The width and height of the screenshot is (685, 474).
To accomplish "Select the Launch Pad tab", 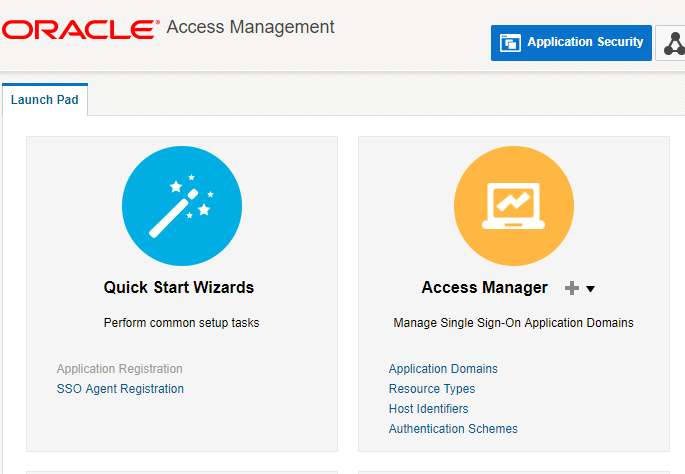I will coord(45,100).
